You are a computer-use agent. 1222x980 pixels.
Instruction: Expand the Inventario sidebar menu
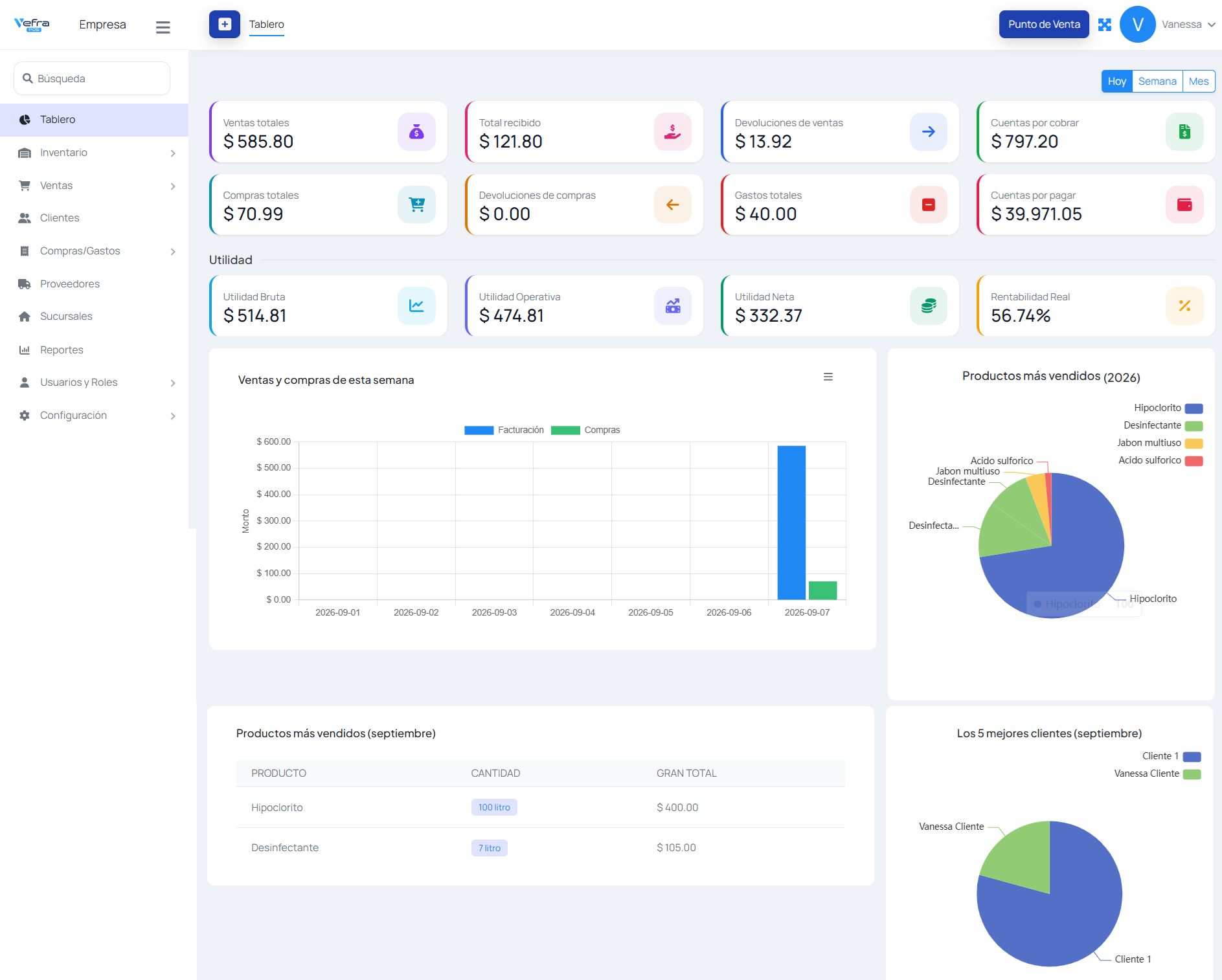coord(94,153)
